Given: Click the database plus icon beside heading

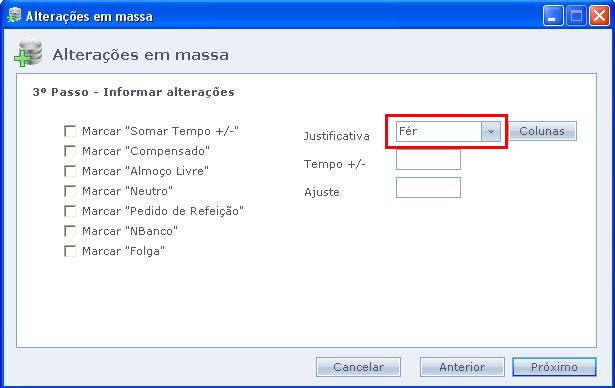Looking at the screenshot, I should pos(28,53).
